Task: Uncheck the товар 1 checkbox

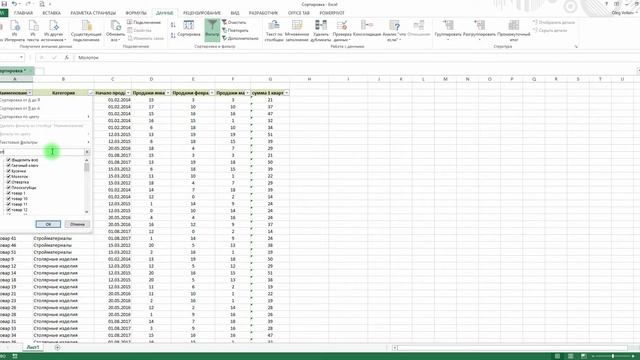Action: pos(9,193)
